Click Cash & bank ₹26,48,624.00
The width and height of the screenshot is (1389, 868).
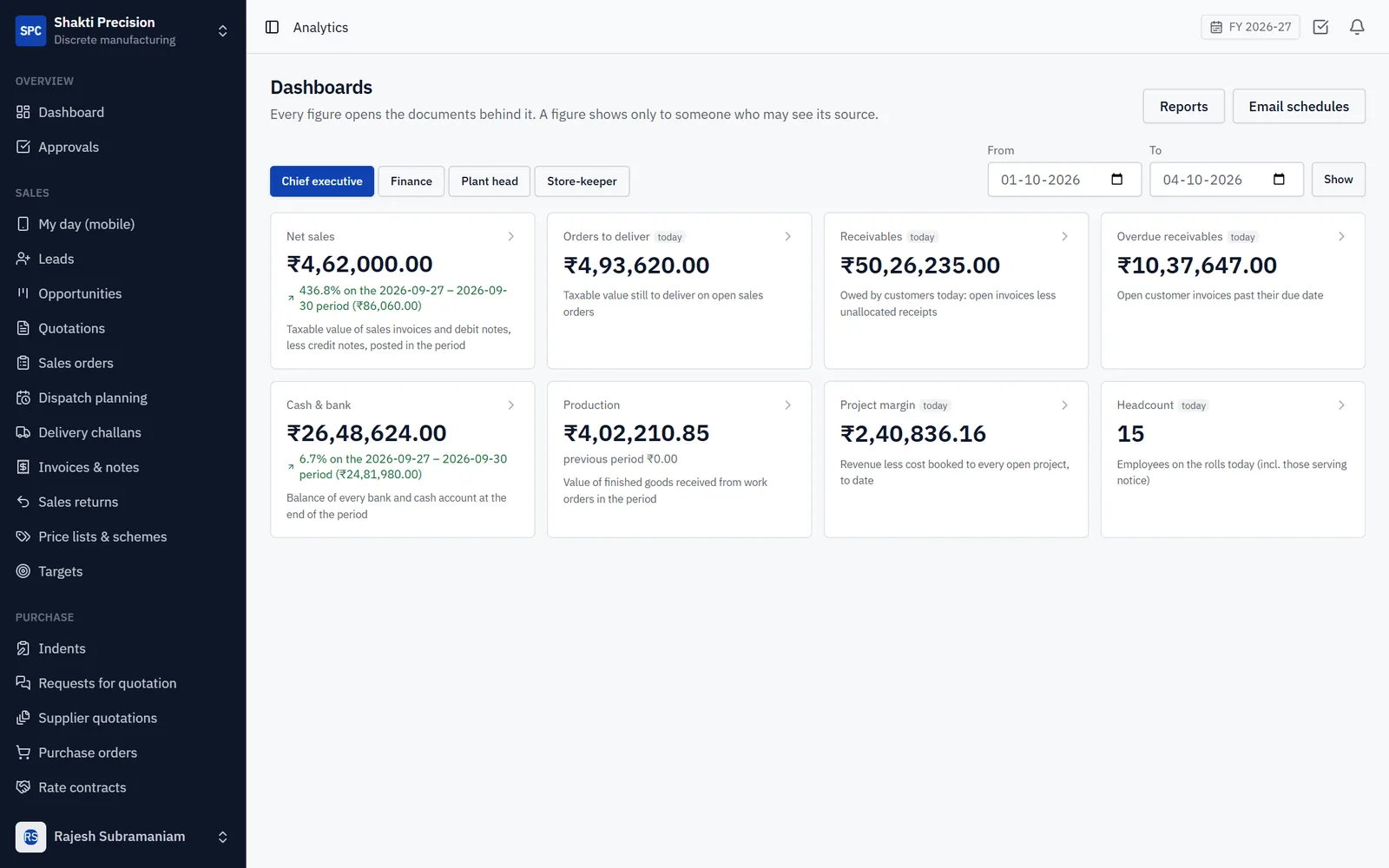click(x=366, y=433)
